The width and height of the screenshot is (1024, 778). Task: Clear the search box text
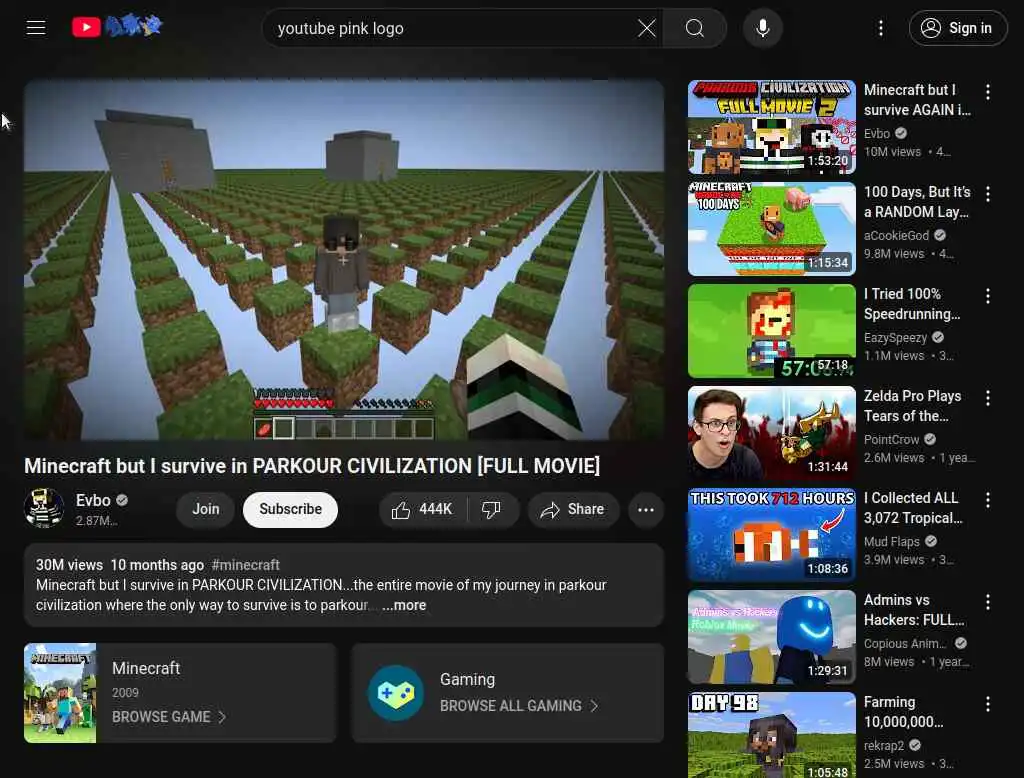click(x=647, y=28)
